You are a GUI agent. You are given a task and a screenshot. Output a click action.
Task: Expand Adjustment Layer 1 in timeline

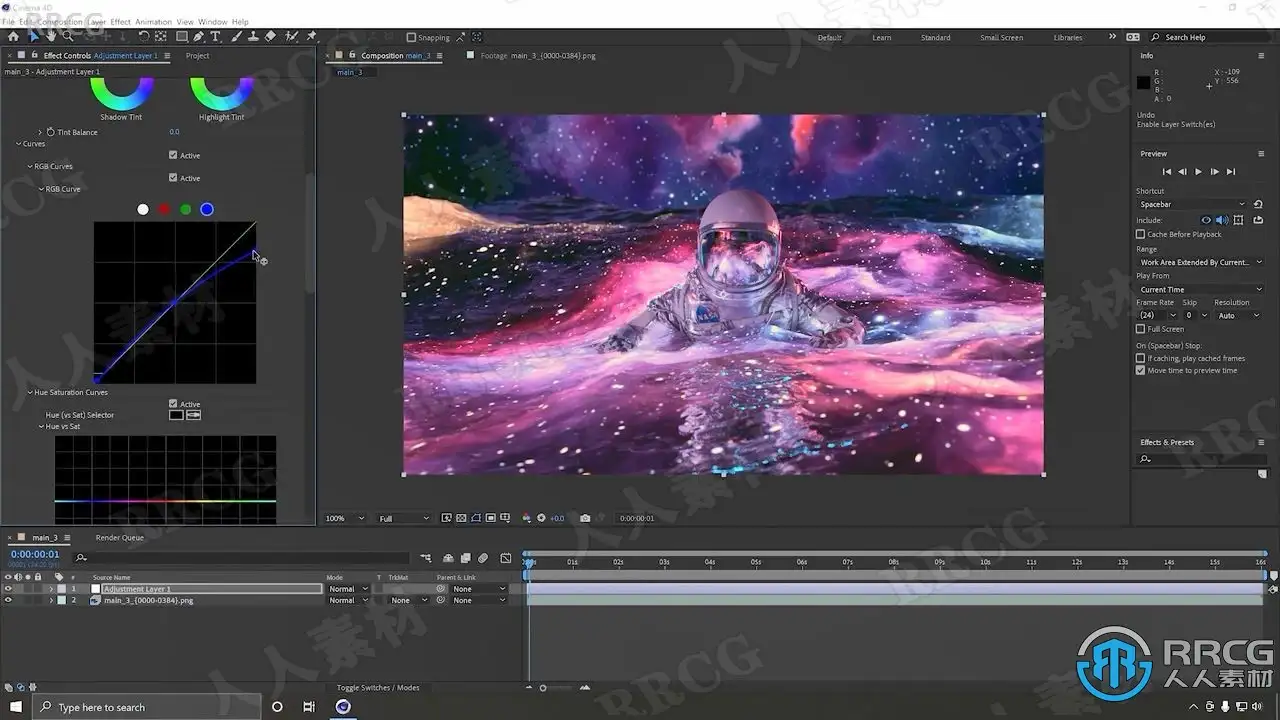tap(51, 589)
